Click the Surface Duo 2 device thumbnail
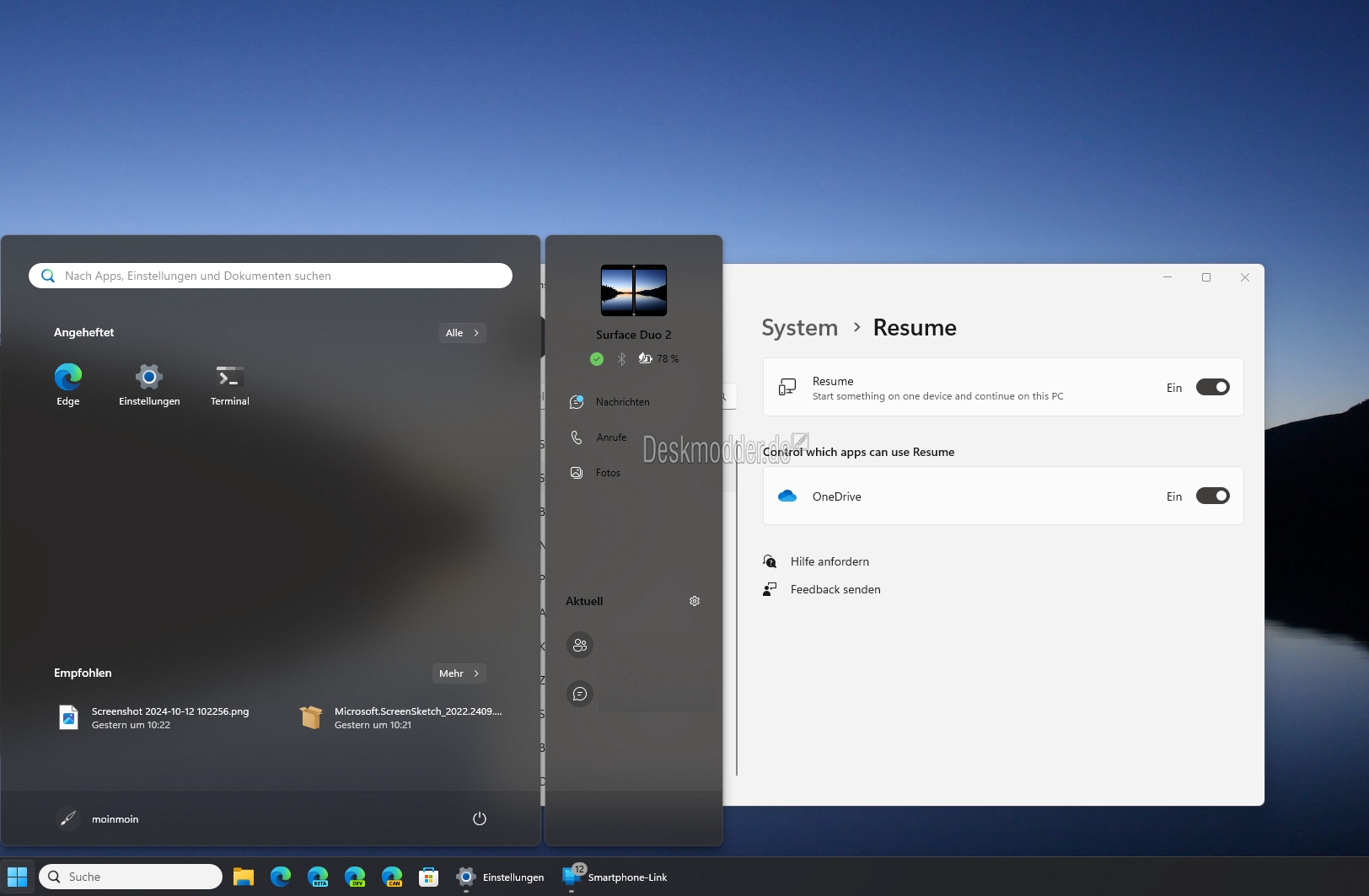Viewport: 1369px width, 896px height. (x=634, y=290)
